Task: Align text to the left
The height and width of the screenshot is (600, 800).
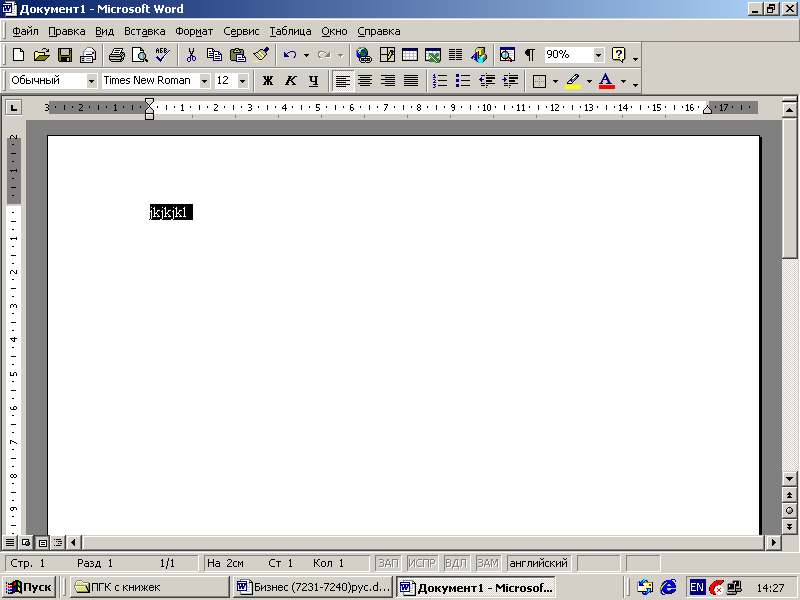Action: point(343,81)
